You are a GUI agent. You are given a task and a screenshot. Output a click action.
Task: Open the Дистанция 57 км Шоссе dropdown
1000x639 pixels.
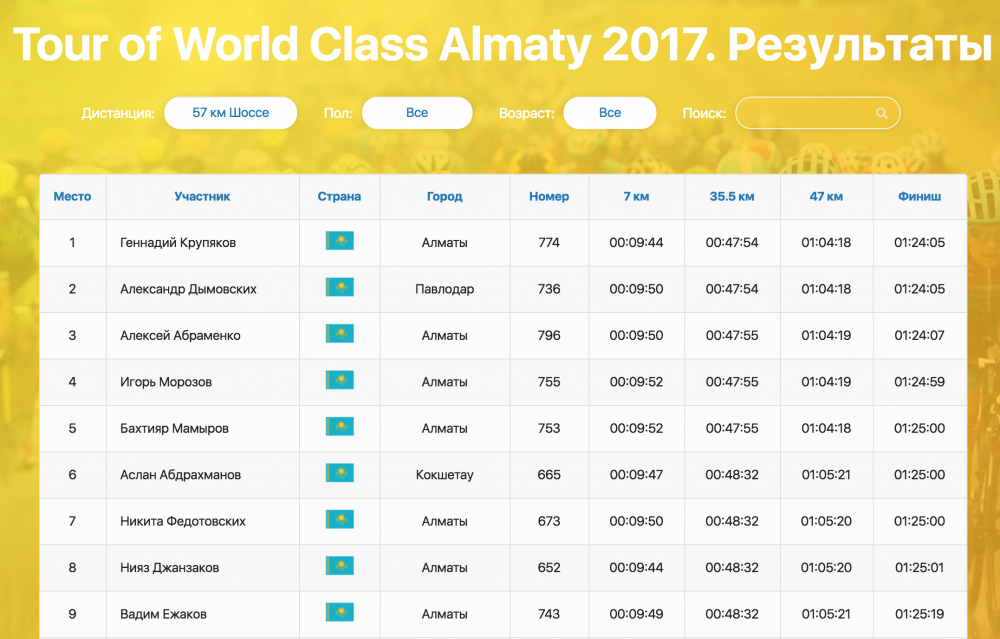(231, 113)
